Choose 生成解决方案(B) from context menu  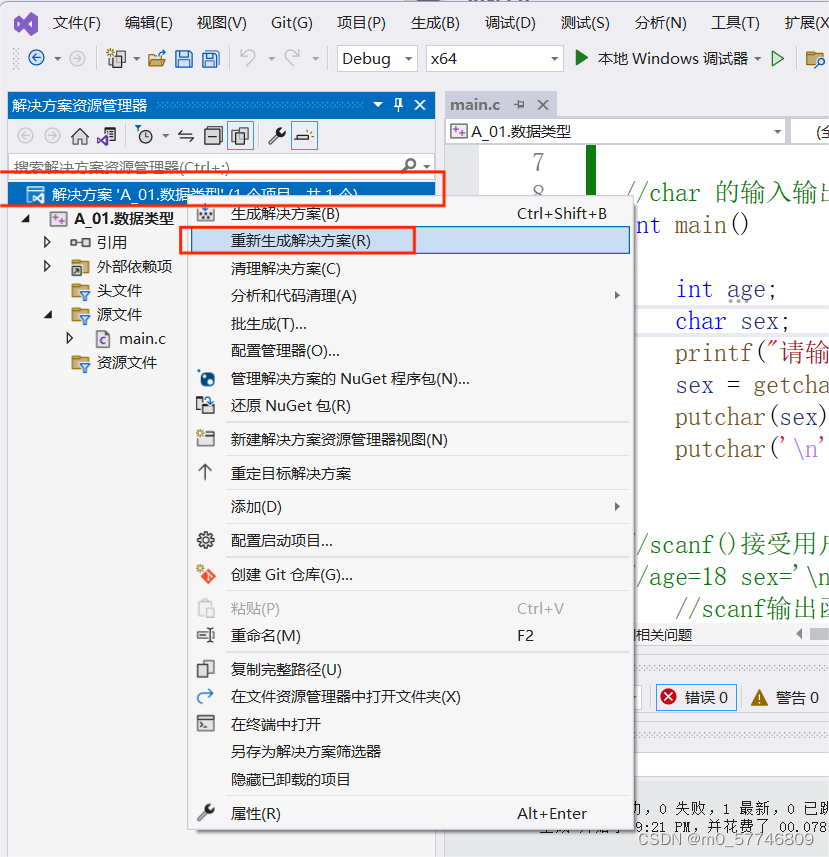[410, 214]
